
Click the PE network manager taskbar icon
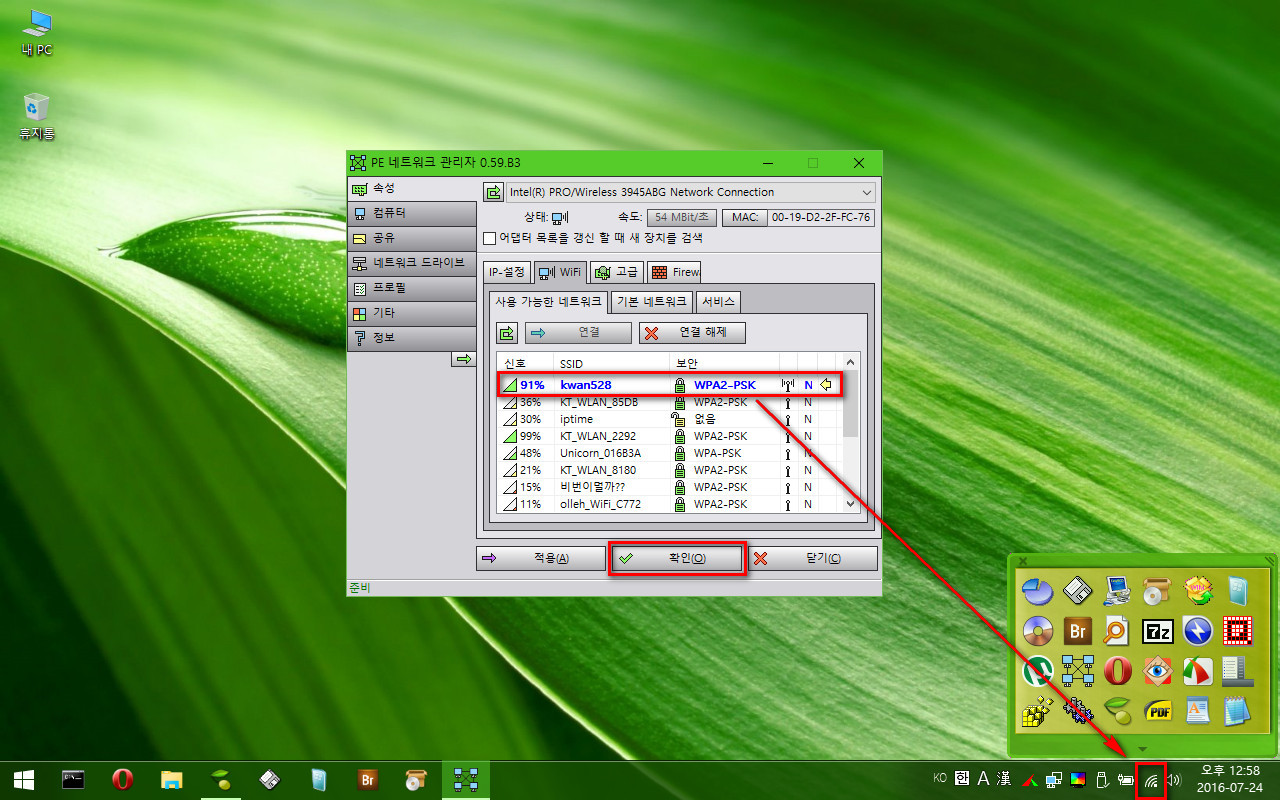[x=466, y=780]
